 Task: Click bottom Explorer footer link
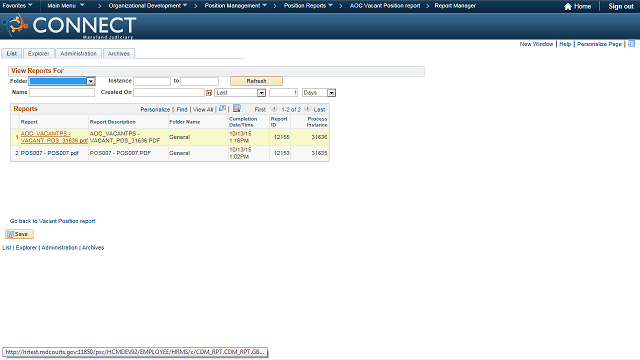click(x=26, y=248)
